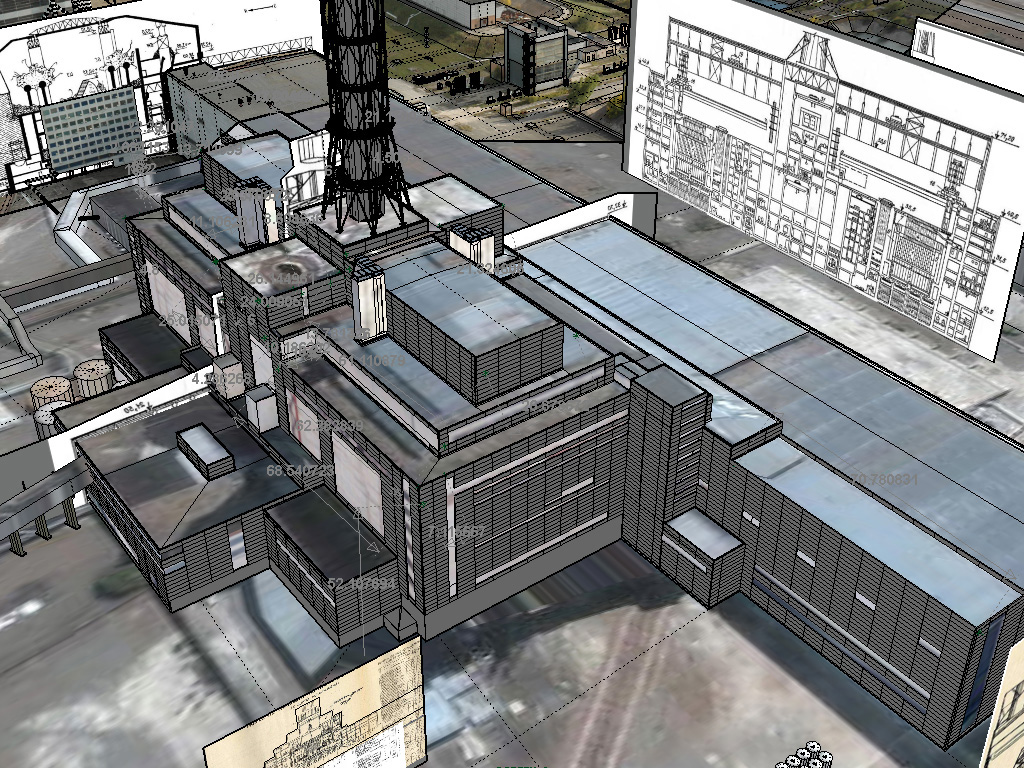Click the 68.540723 dimension label
Image resolution: width=1024 pixels, height=768 pixels.
point(301,469)
